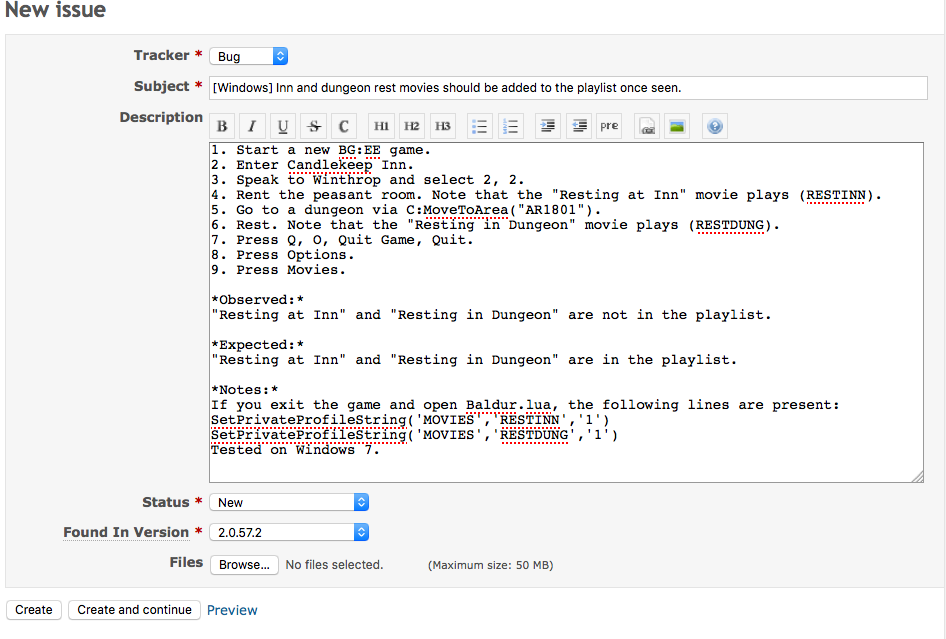Screen dimensions: 946x639
Task: Open the Preview link
Action: (232, 610)
